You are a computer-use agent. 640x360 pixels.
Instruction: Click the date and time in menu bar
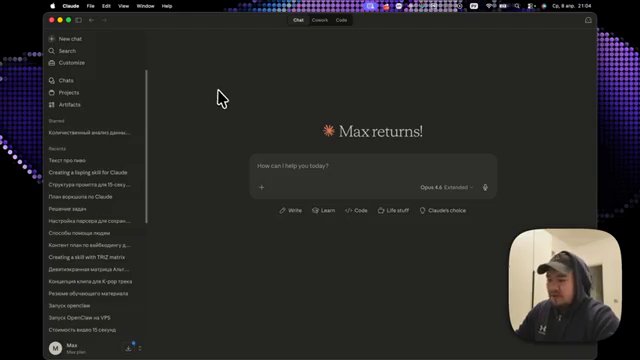pos(571,6)
